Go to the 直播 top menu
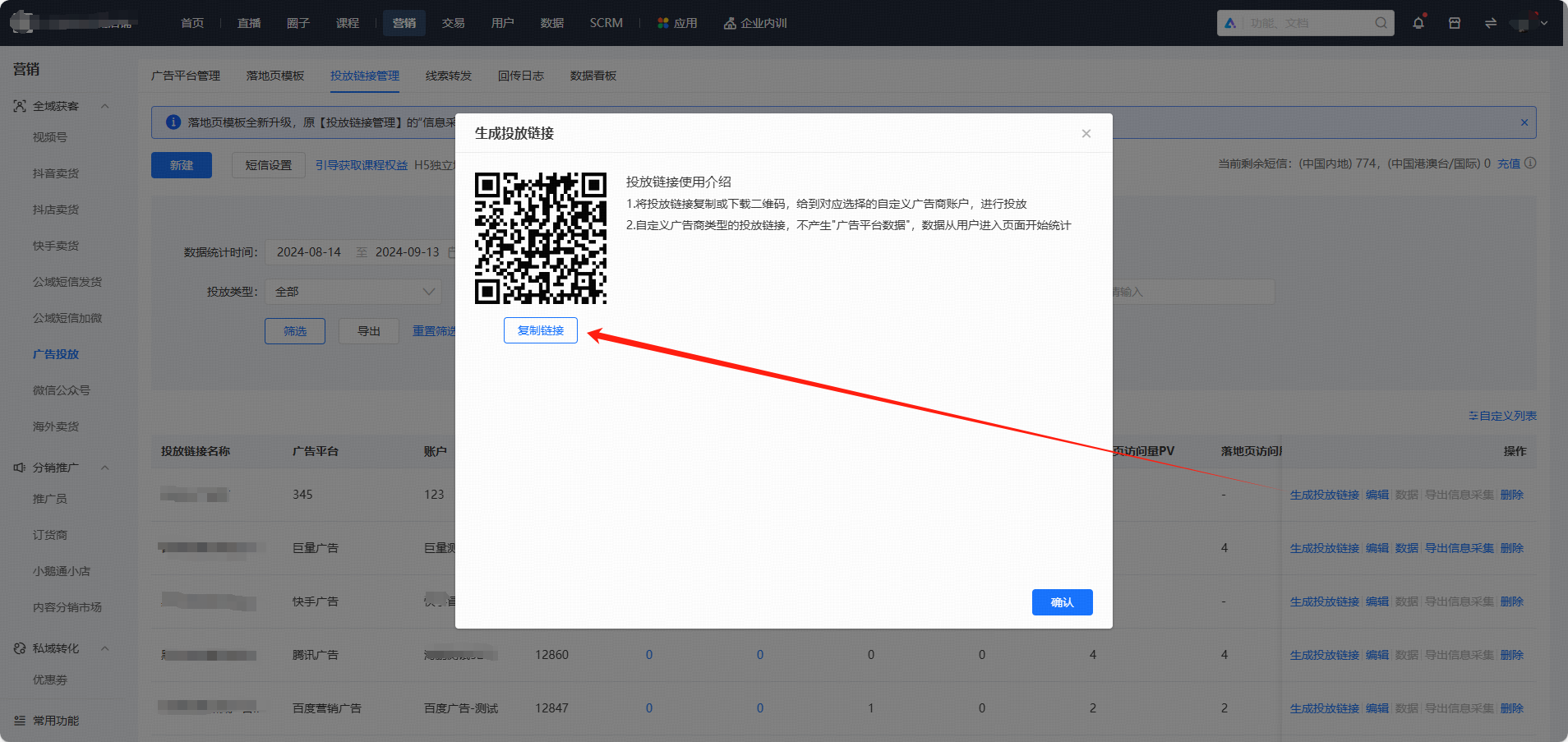The image size is (1568, 742). [249, 23]
